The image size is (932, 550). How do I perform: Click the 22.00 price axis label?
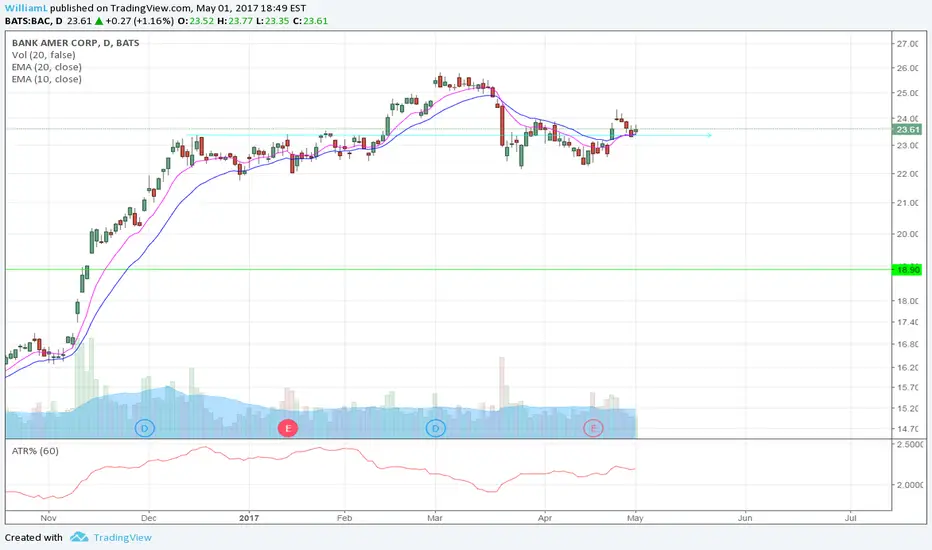(908, 174)
